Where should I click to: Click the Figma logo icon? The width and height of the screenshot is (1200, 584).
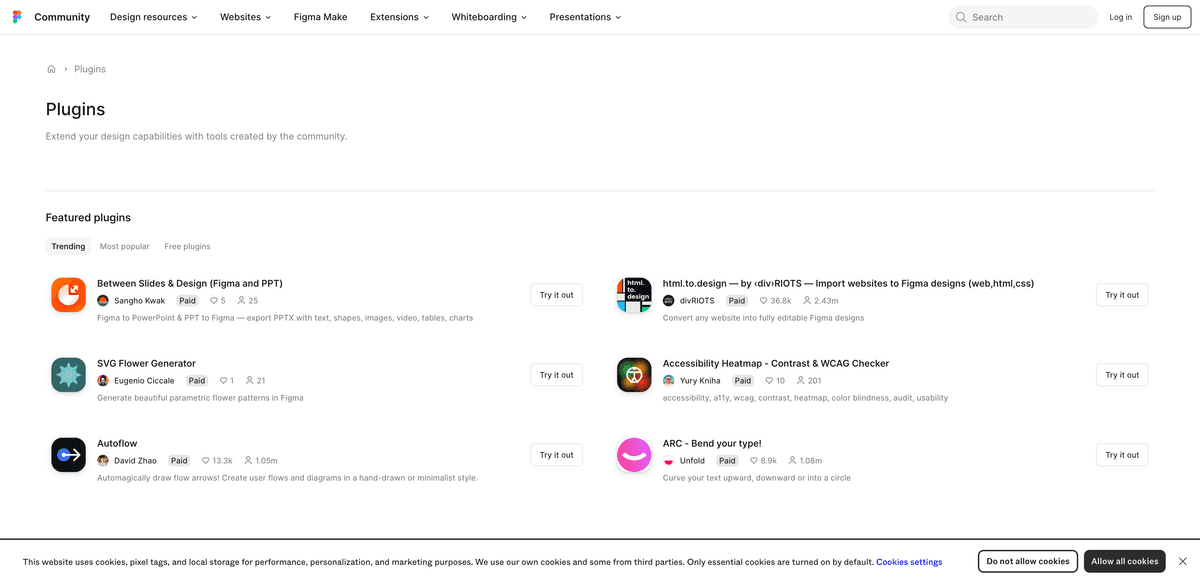18,17
